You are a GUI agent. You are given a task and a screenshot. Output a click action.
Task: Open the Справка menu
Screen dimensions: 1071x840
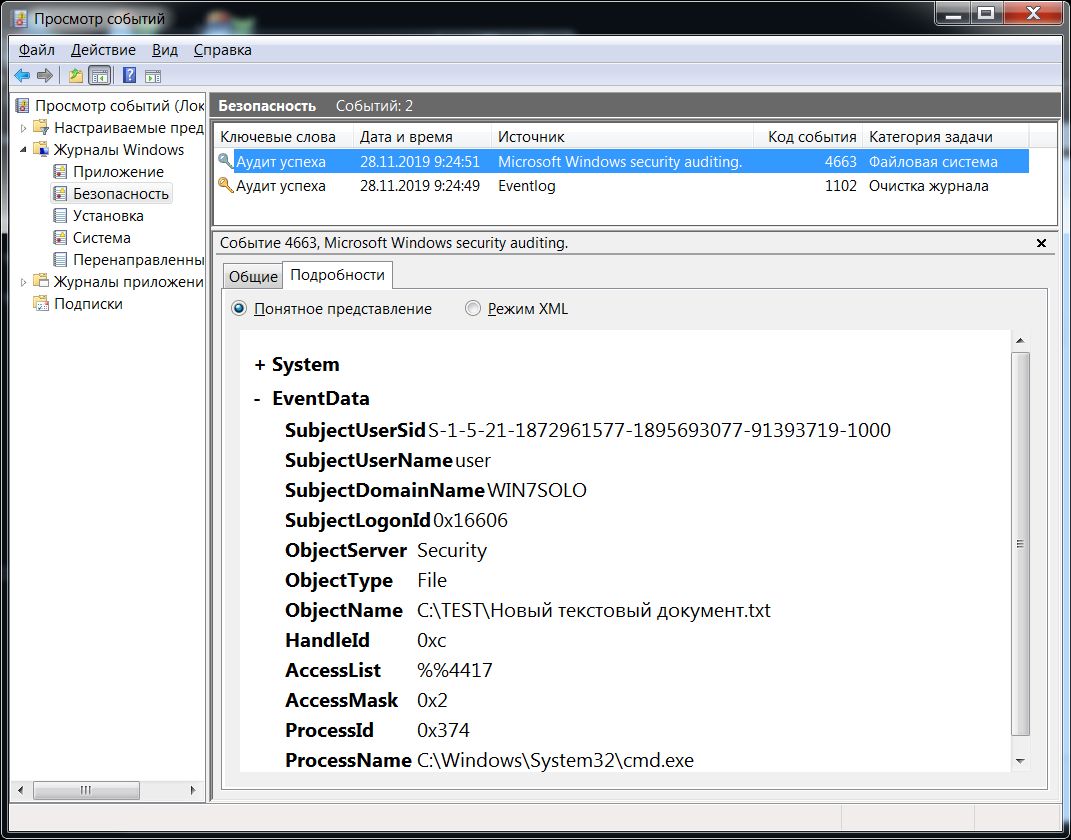coord(223,50)
